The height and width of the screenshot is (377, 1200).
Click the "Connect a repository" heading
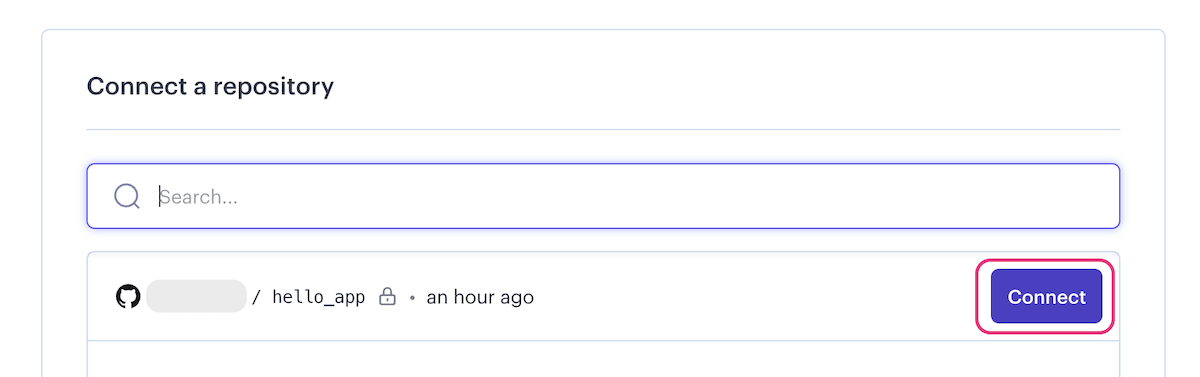coord(210,86)
